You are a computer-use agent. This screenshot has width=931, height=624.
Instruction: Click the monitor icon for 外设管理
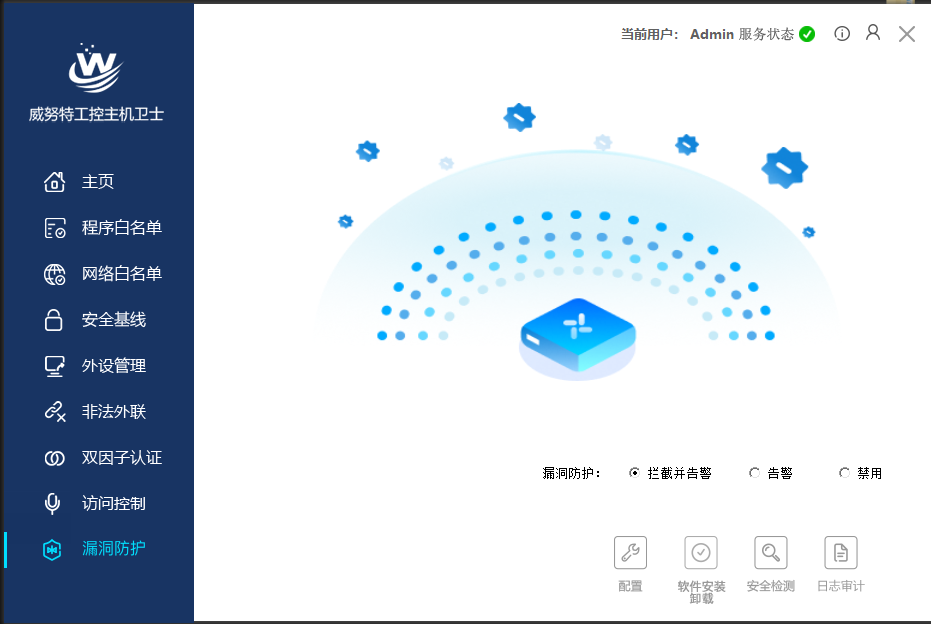[x=55, y=366]
